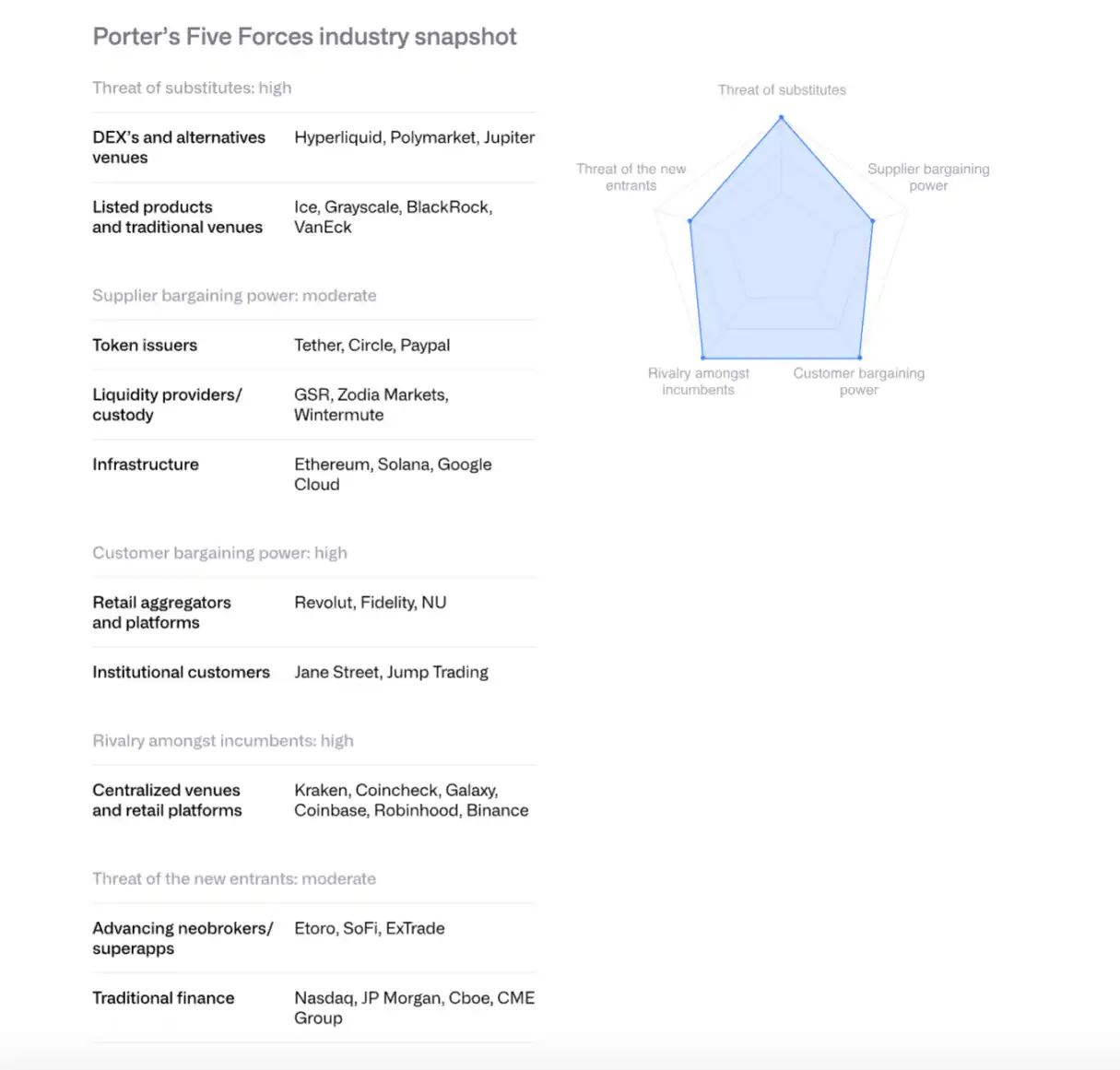This screenshot has width=1120, height=1070.
Task: Select the Customer bargaining power: high header
Action: (219, 553)
